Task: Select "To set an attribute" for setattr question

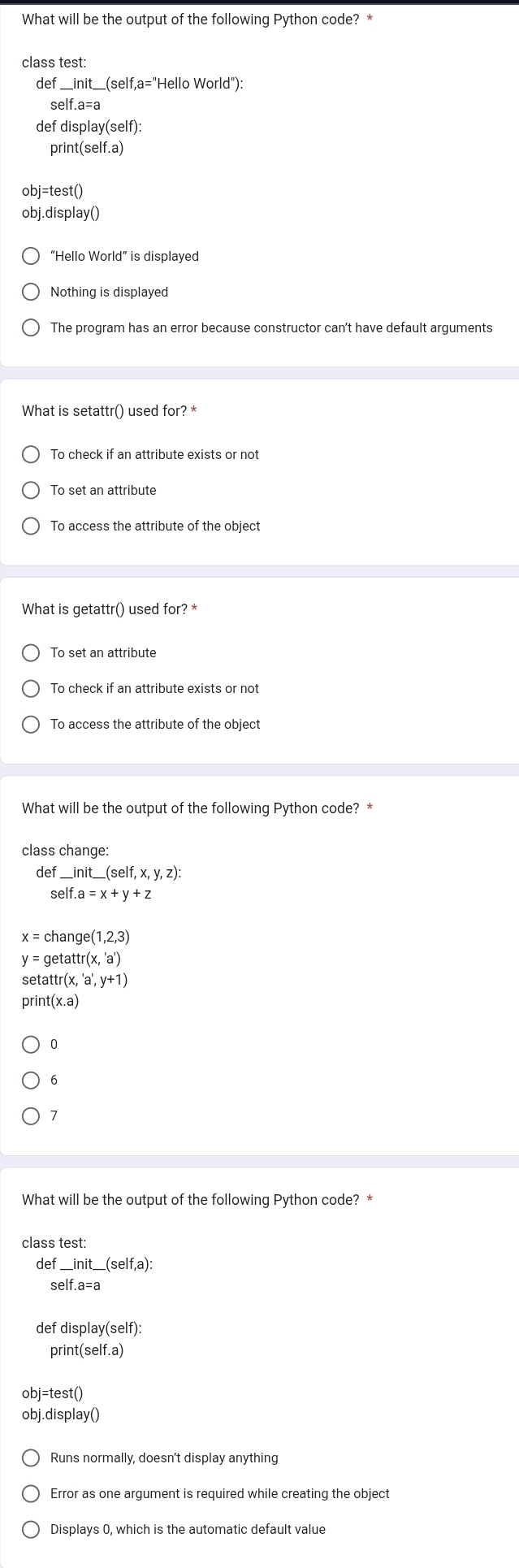Action: click(x=31, y=490)
